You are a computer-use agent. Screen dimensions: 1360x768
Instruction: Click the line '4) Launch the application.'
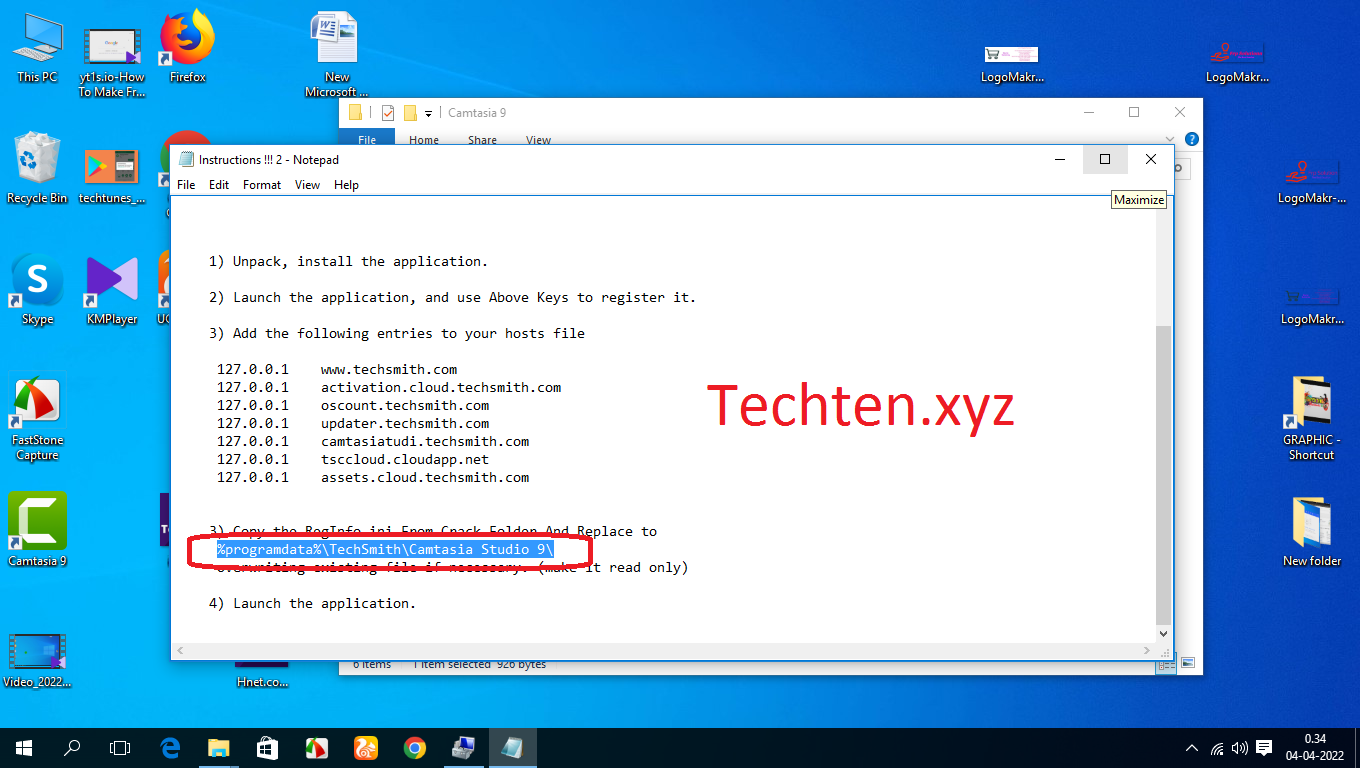tap(312, 603)
